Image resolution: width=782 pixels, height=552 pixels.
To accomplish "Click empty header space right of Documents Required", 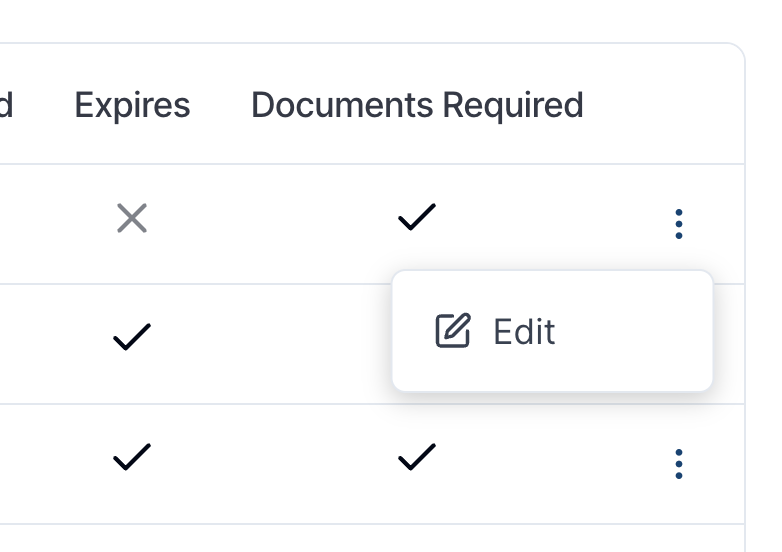I will pyautogui.click(x=663, y=105).
